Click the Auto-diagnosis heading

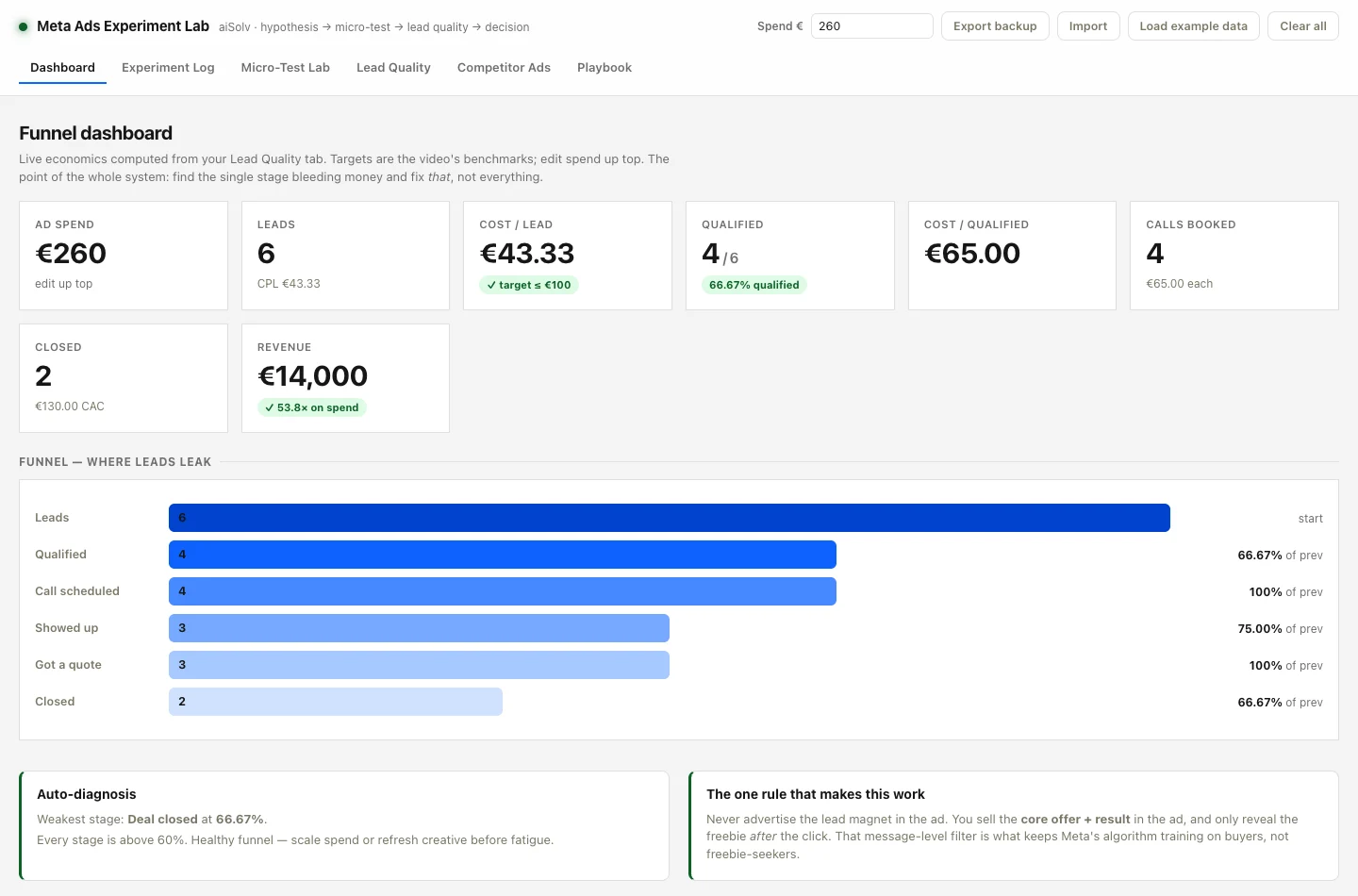(x=87, y=794)
